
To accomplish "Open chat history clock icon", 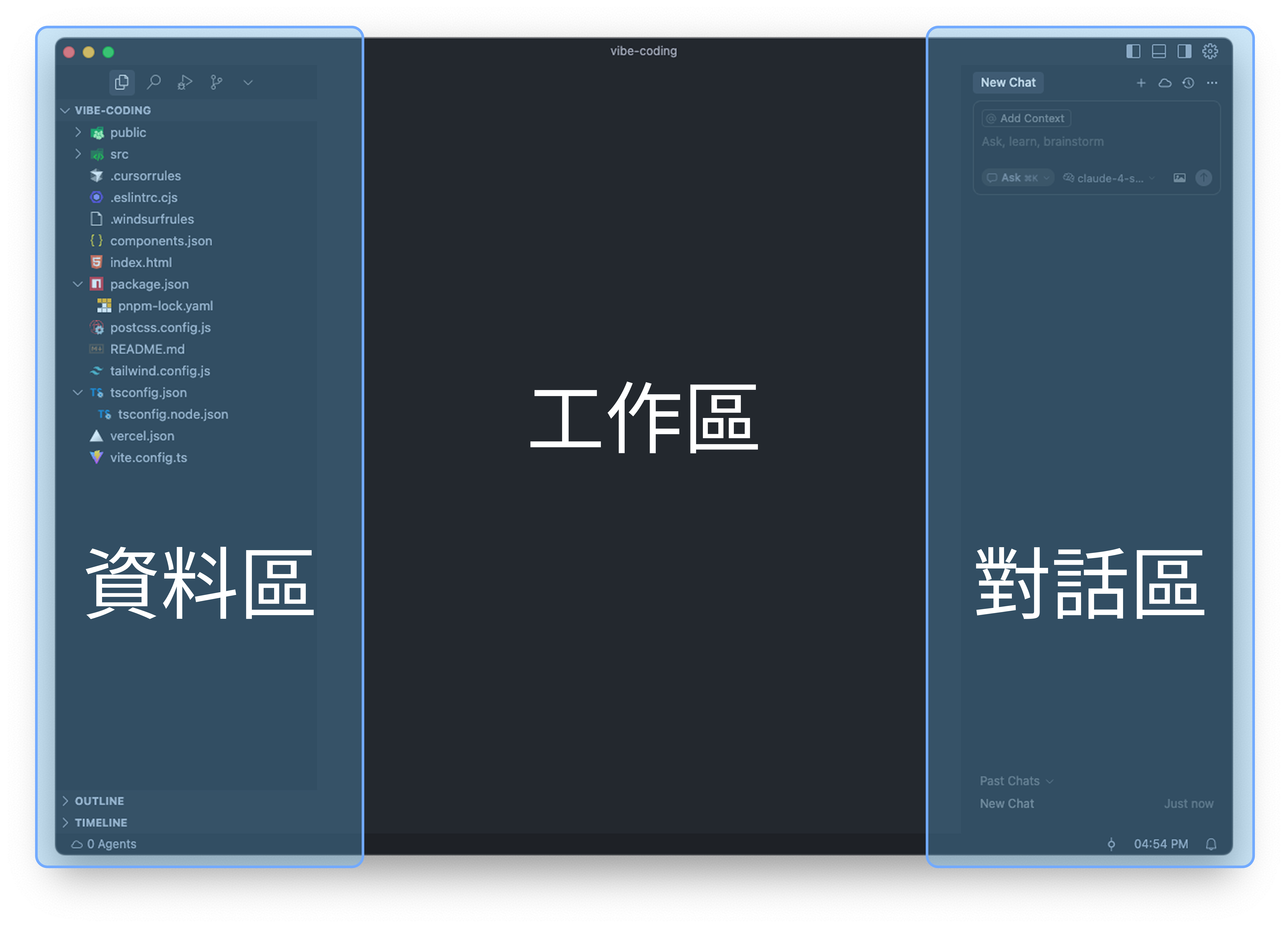I will pyautogui.click(x=1188, y=83).
